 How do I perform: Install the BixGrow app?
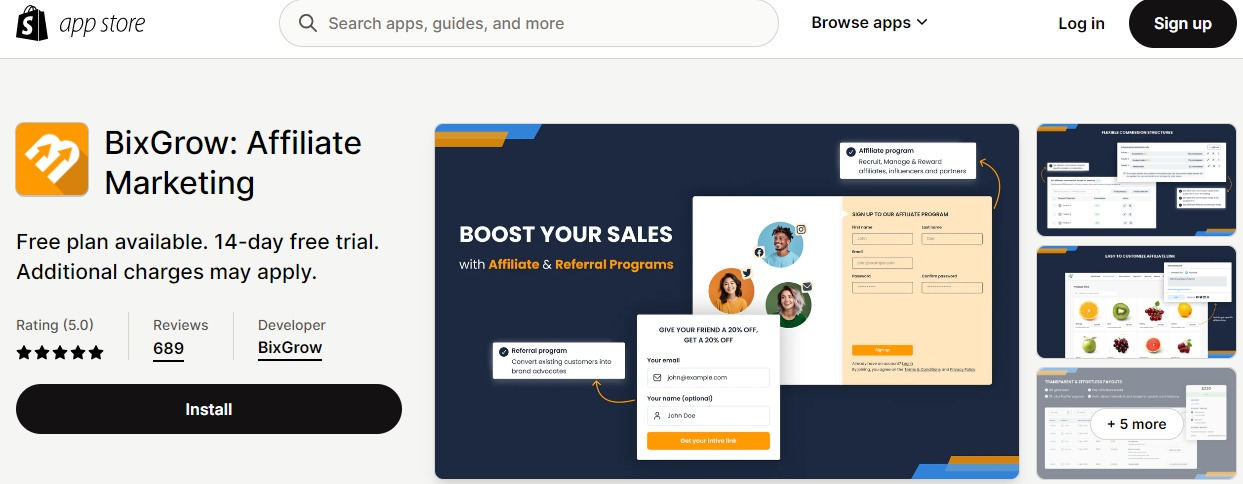point(209,409)
